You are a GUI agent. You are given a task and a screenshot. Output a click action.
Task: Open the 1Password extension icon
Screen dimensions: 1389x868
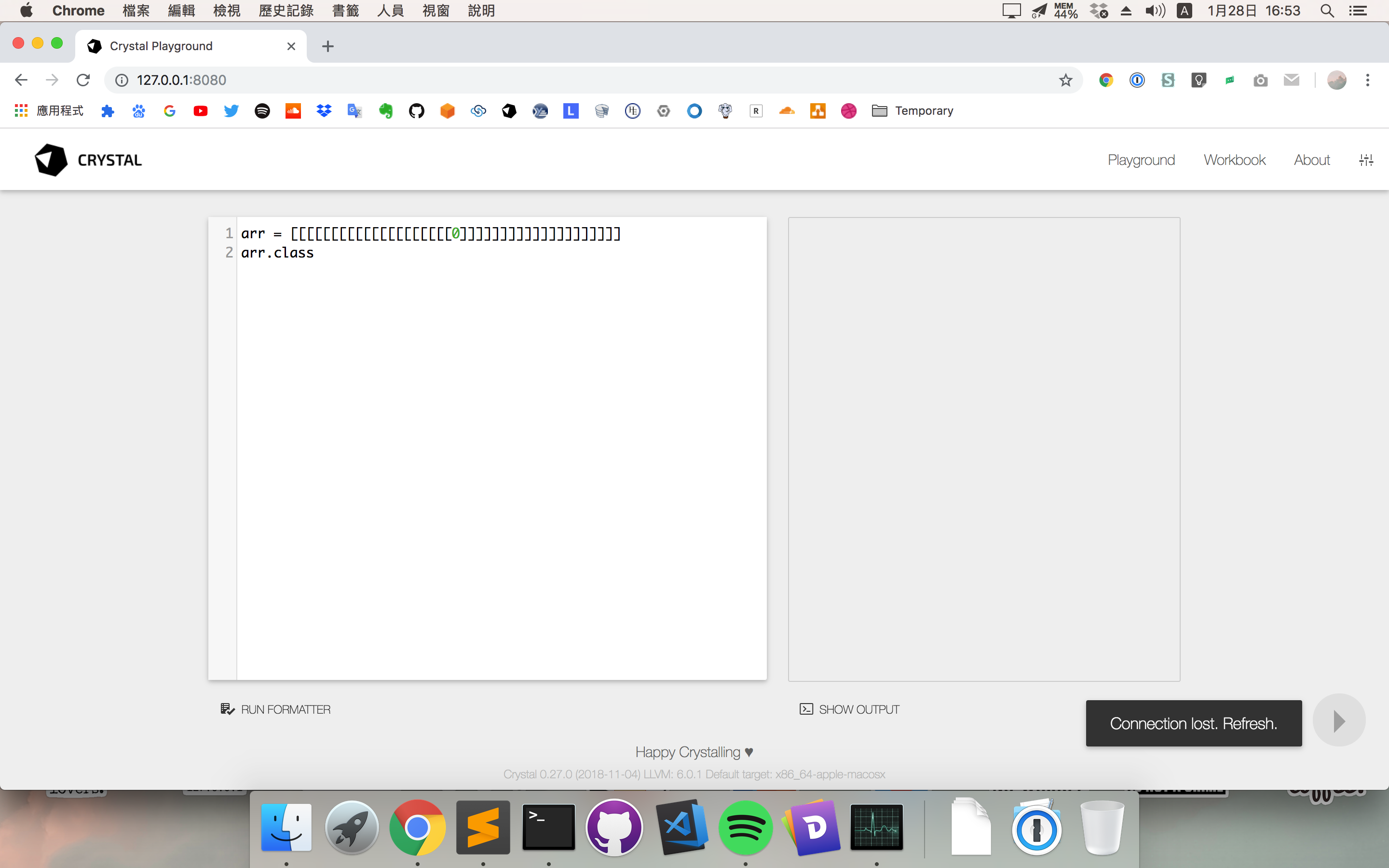point(1137,80)
